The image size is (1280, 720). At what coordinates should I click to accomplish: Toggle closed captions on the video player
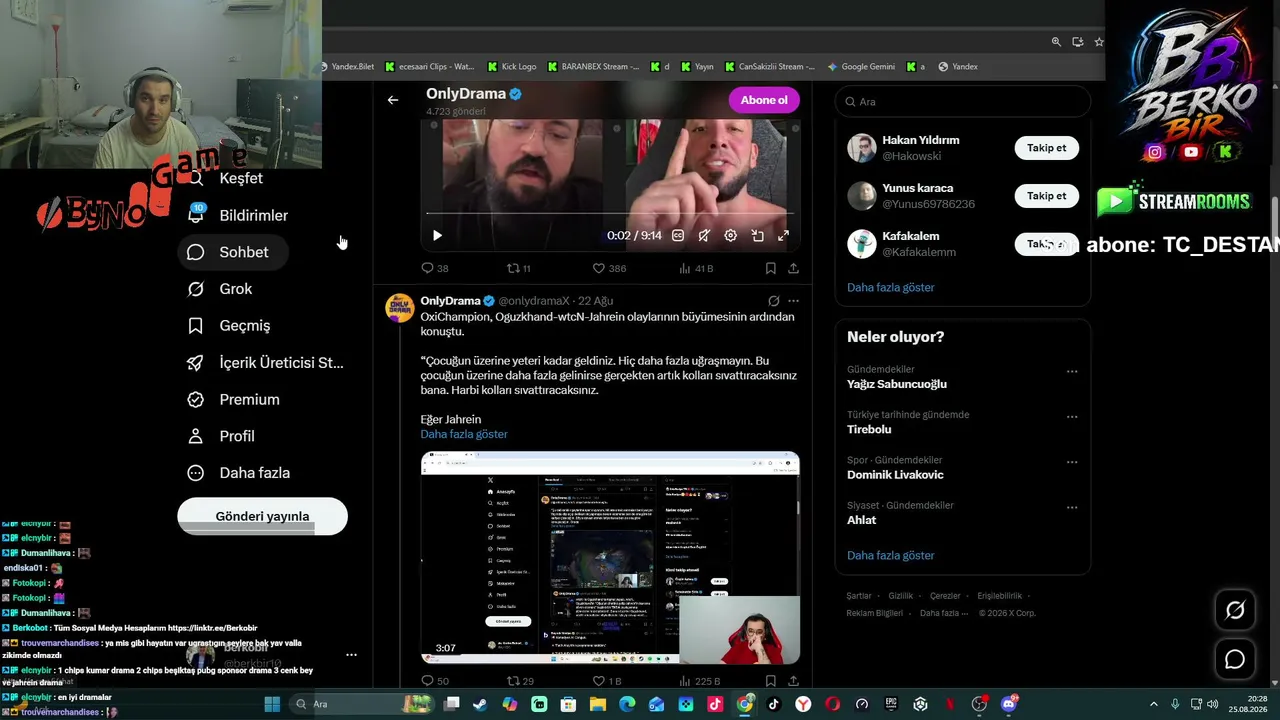678,236
